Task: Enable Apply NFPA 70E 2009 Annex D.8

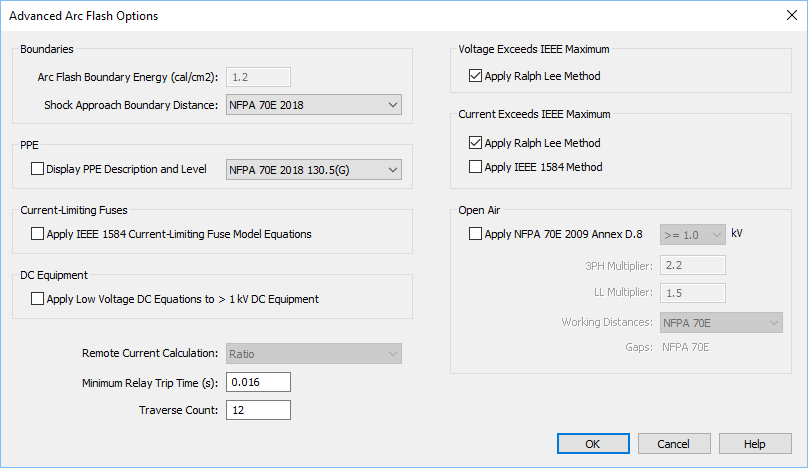Action: pos(475,234)
